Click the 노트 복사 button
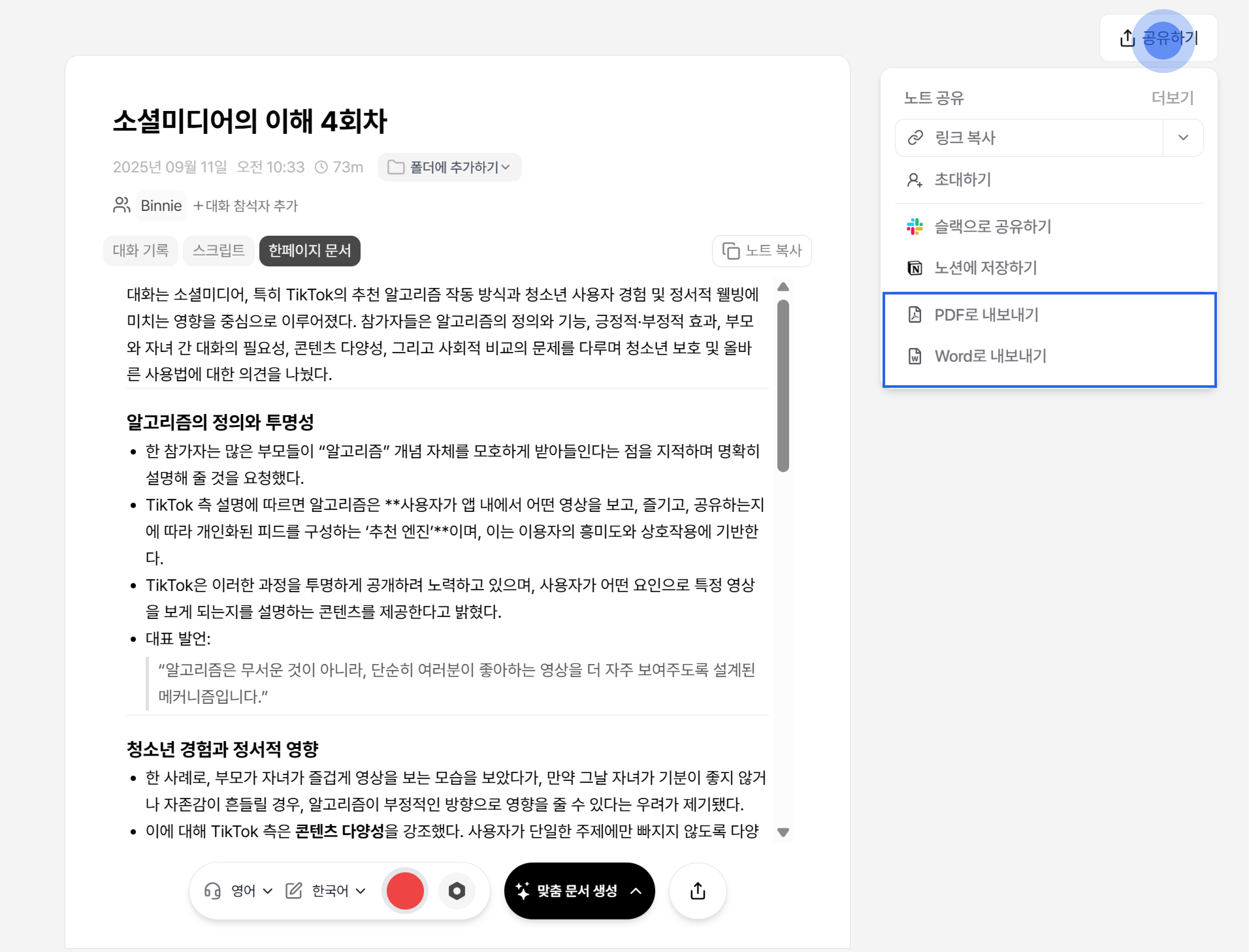 (761, 250)
